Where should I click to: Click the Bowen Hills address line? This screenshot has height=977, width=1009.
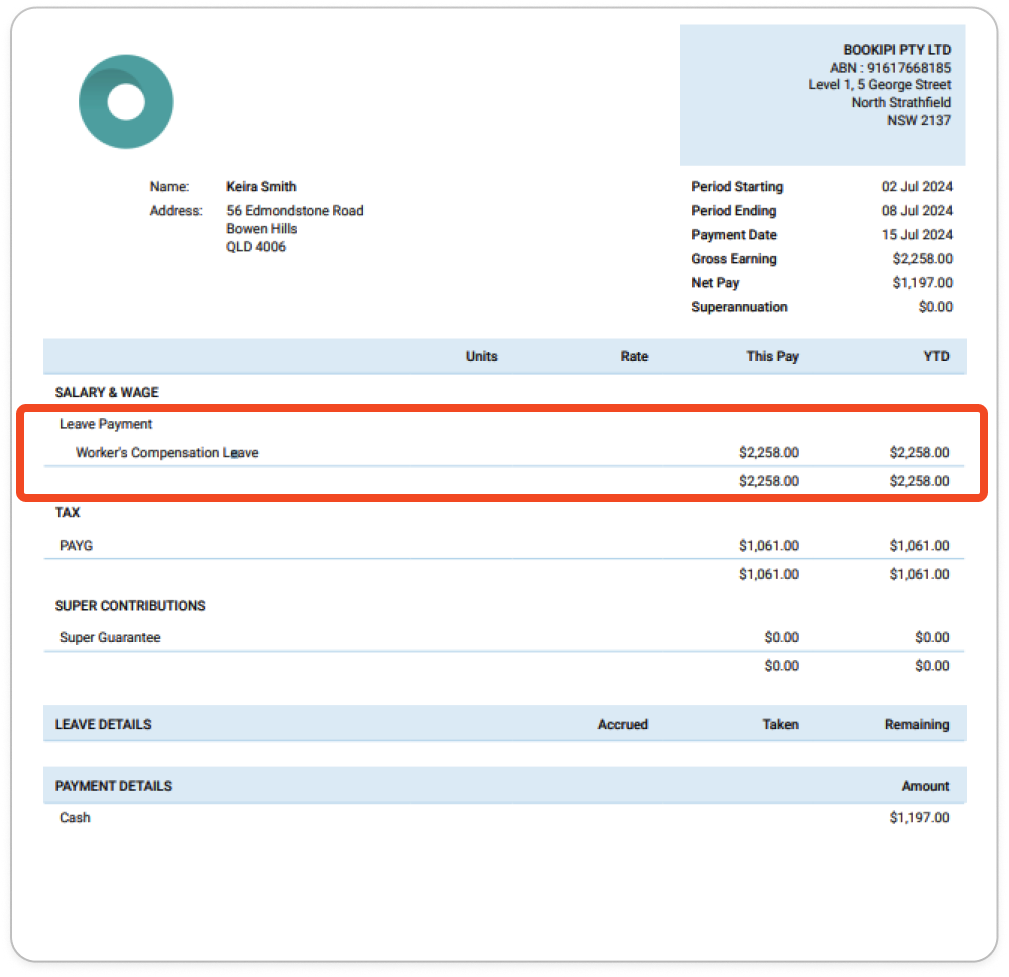click(x=261, y=228)
